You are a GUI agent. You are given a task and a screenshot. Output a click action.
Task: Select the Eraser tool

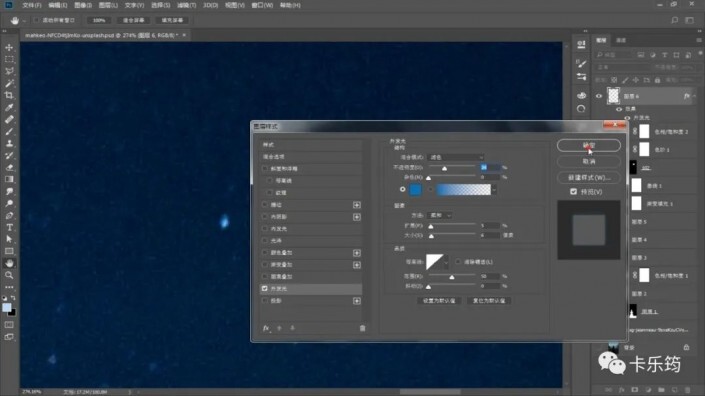pos(9,167)
